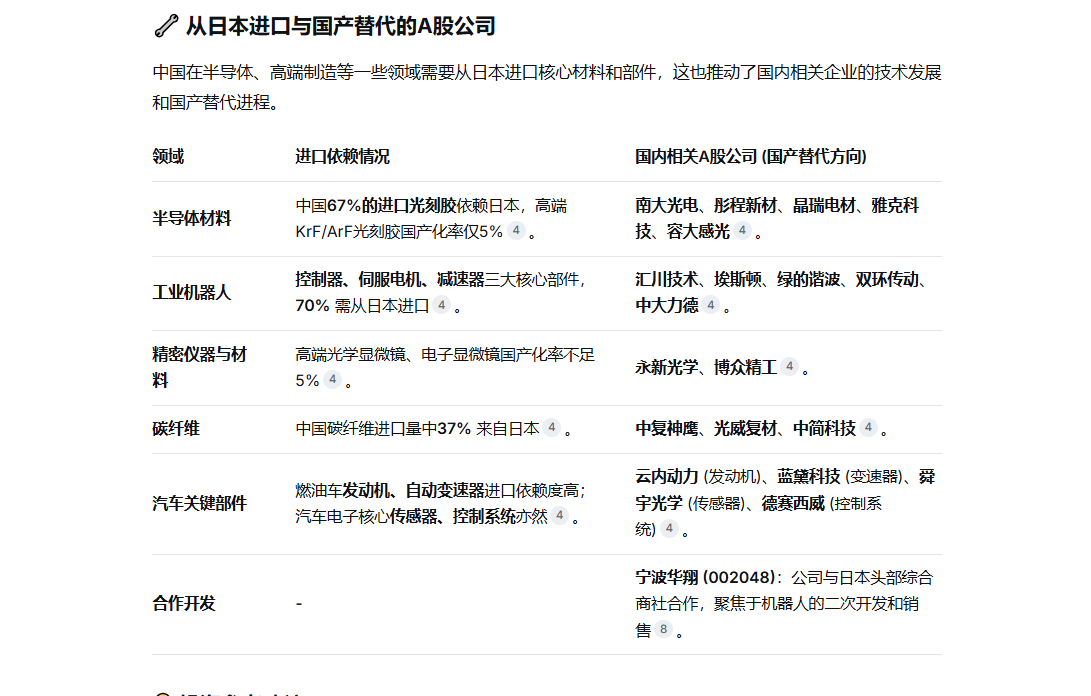Click the 工业机器人 row label
The width and height of the screenshot is (1091, 696).
tap(191, 292)
